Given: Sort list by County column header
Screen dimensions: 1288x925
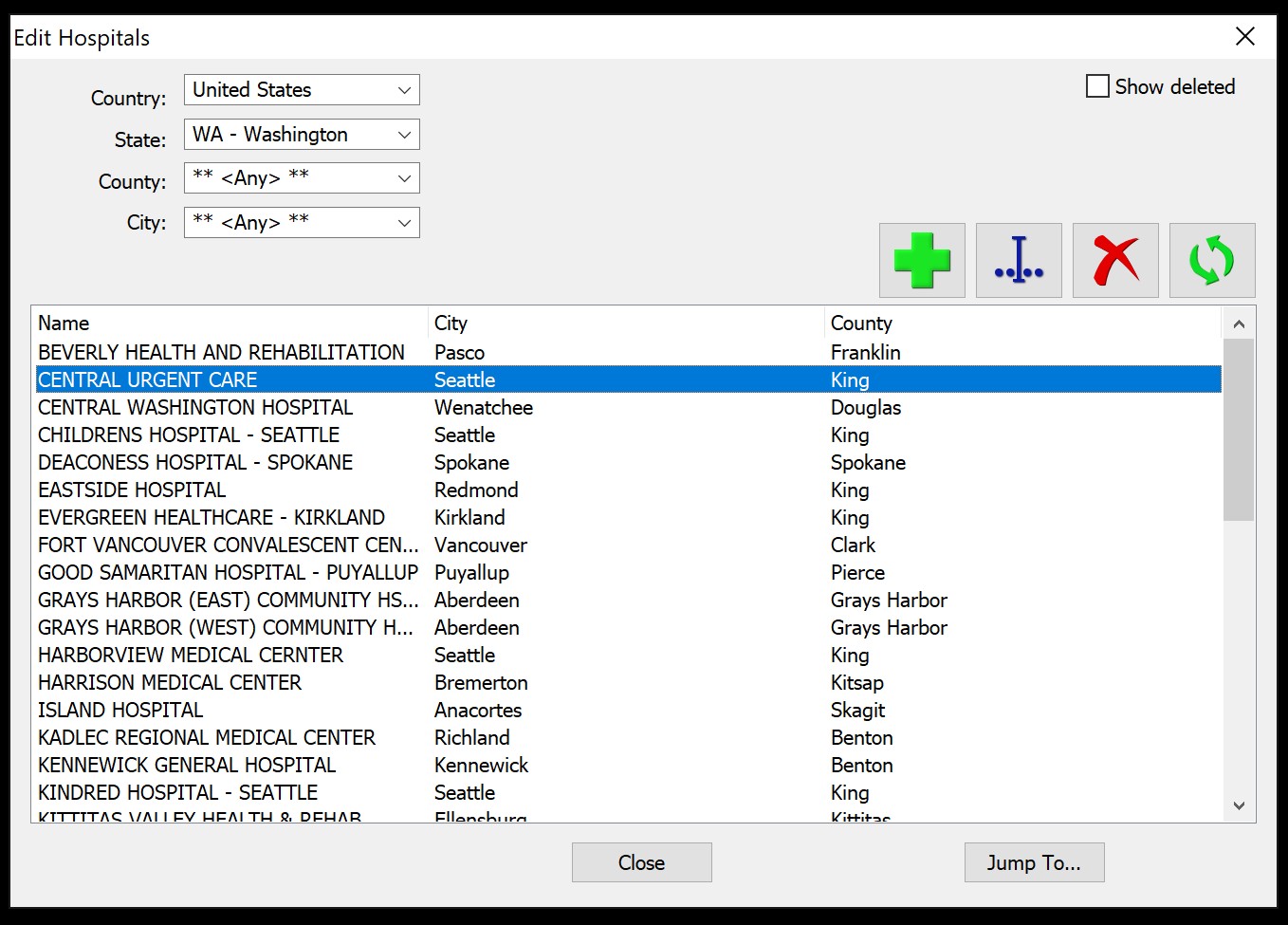Looking at the screenshot, I should click(1023, 324).
